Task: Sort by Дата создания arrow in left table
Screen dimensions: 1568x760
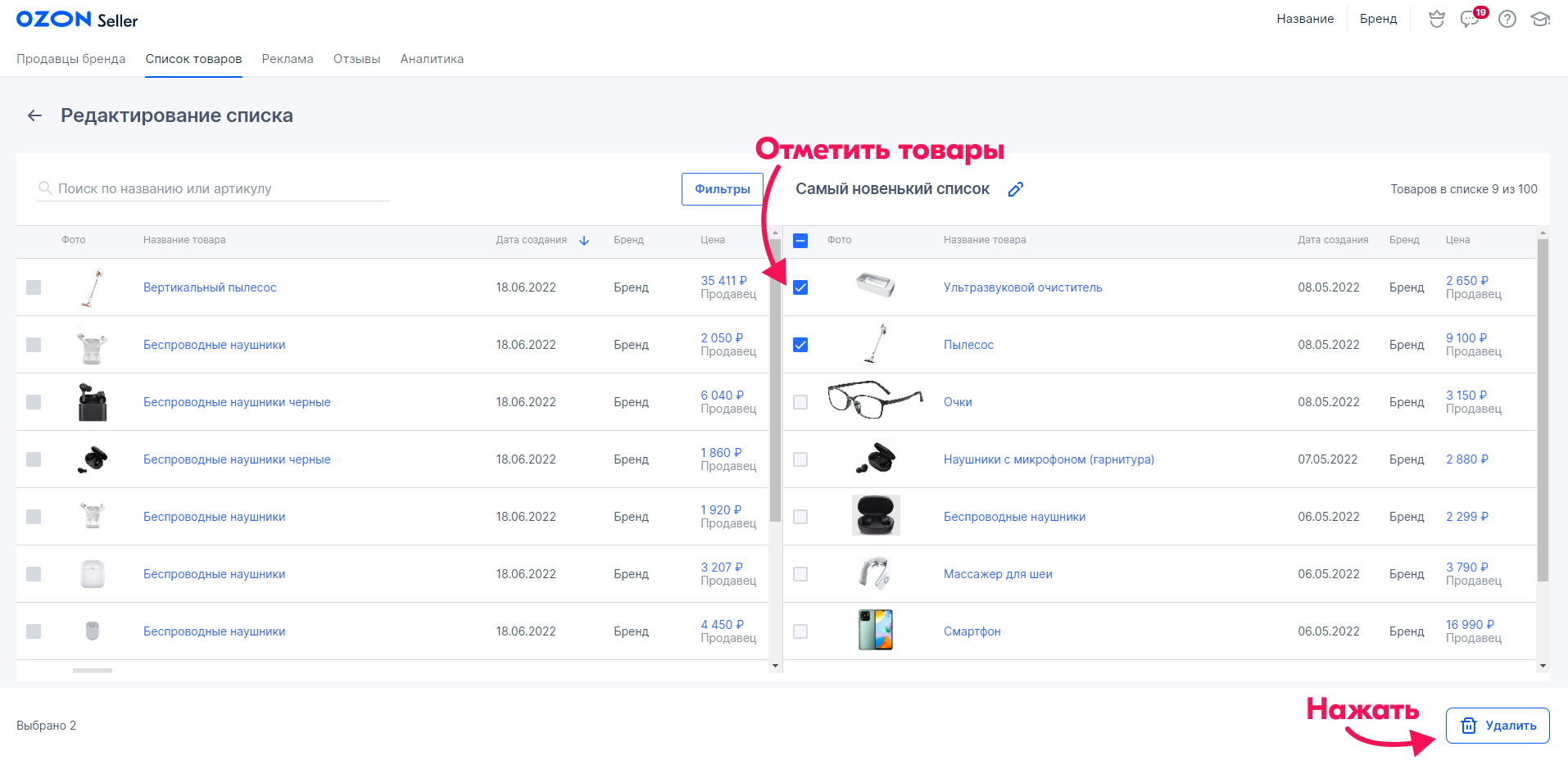Action: click(x=584, y=240)
